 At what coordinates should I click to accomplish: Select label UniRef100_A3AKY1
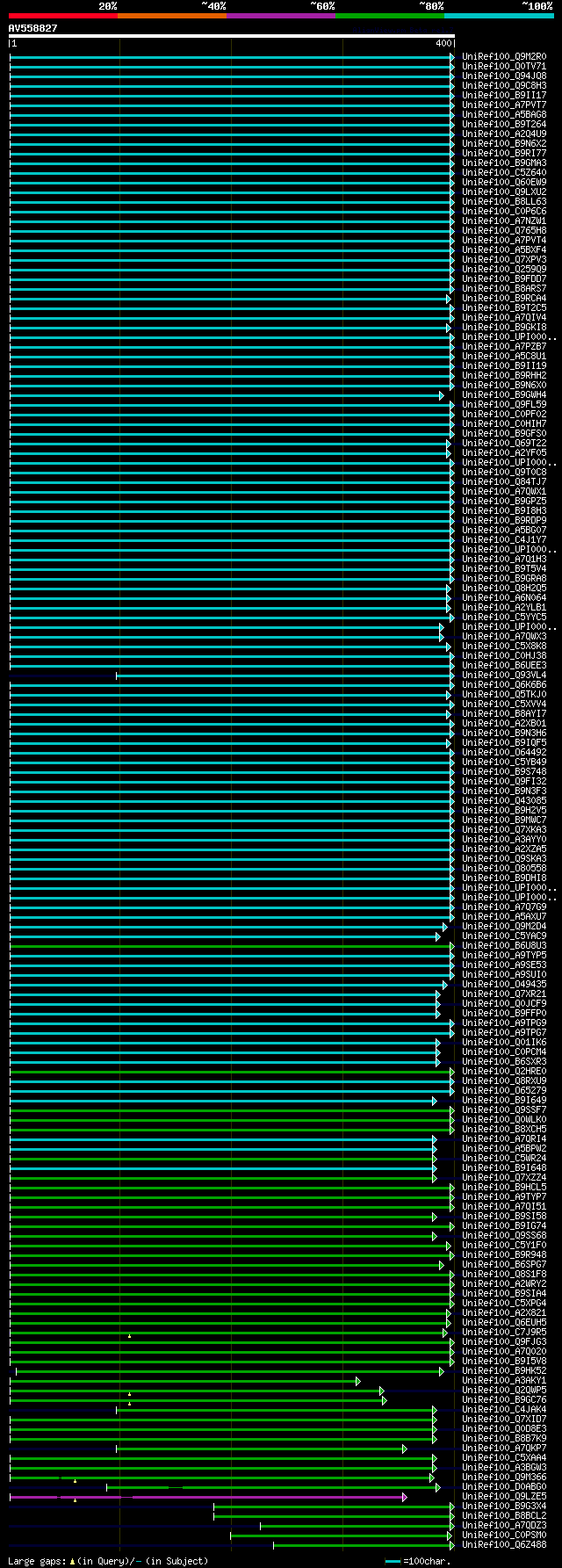coord(504,1380)
